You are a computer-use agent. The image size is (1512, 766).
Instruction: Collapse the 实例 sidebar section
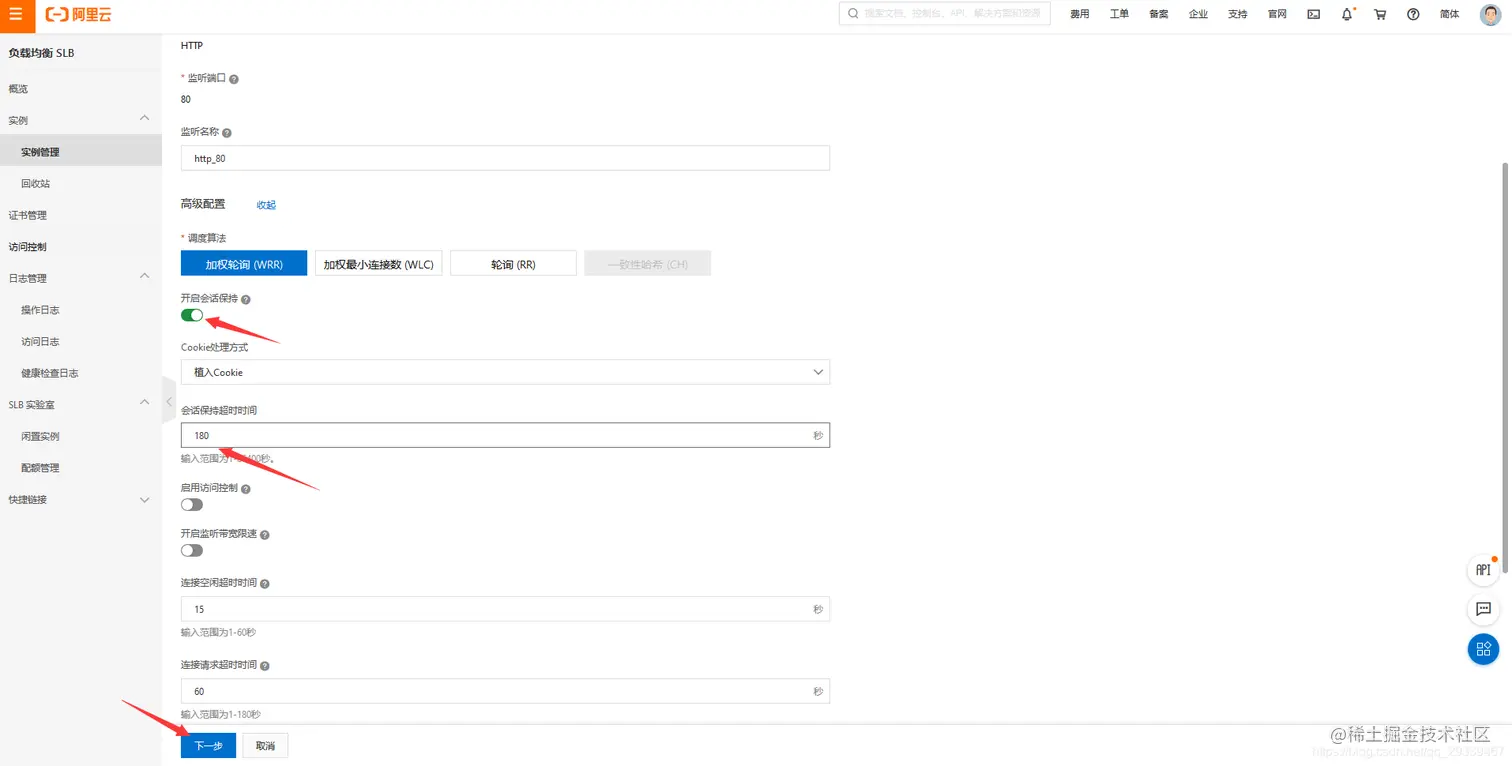(144, 119)
